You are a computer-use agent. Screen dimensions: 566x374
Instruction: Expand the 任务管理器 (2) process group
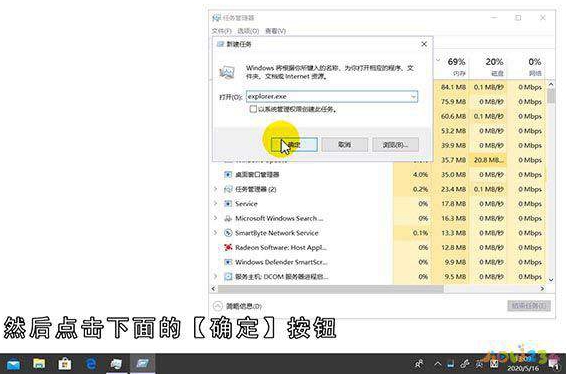coord(215,189)
